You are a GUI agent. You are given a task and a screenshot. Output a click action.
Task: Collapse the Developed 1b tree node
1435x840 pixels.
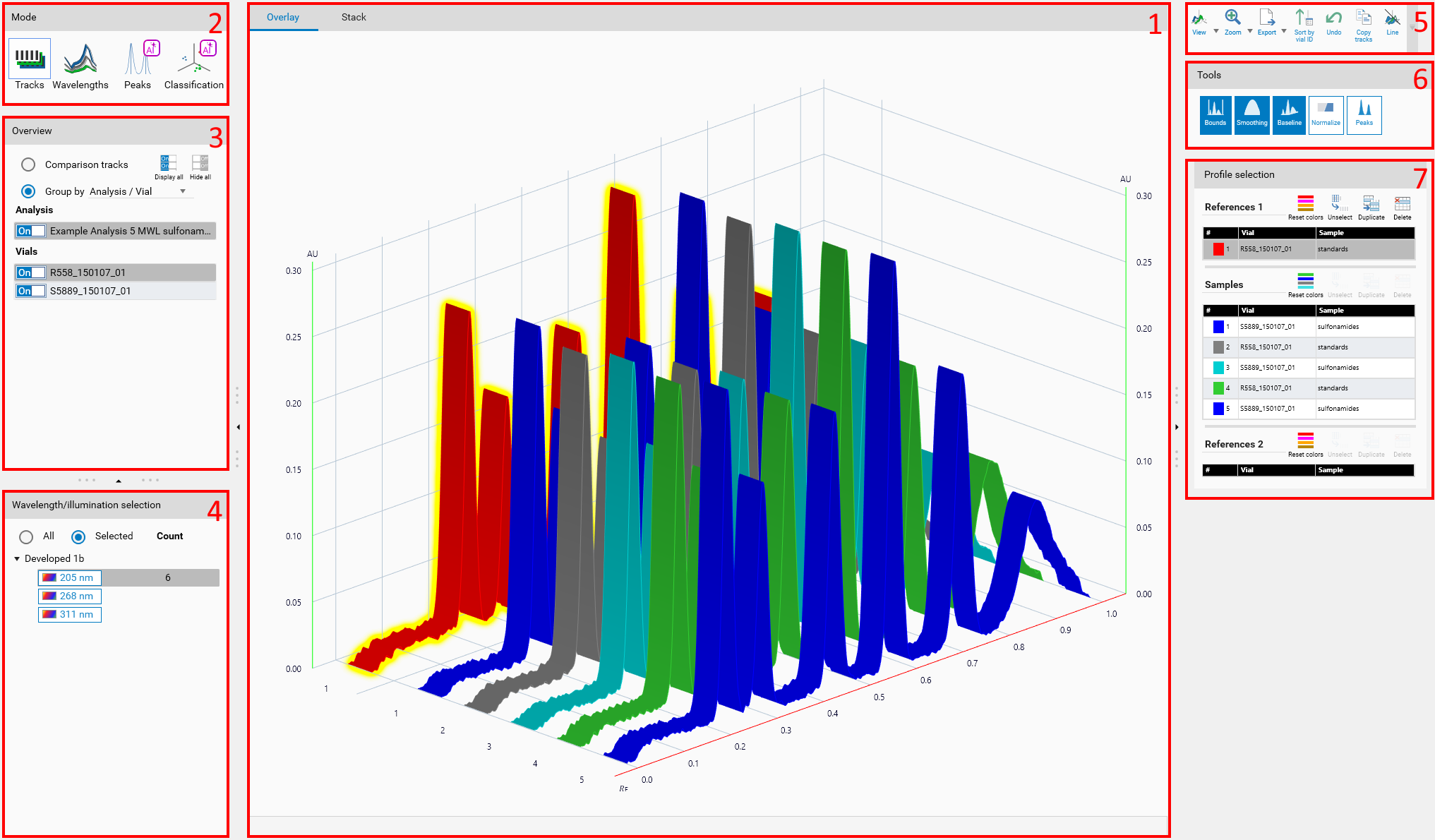click(x=17, y=558)
